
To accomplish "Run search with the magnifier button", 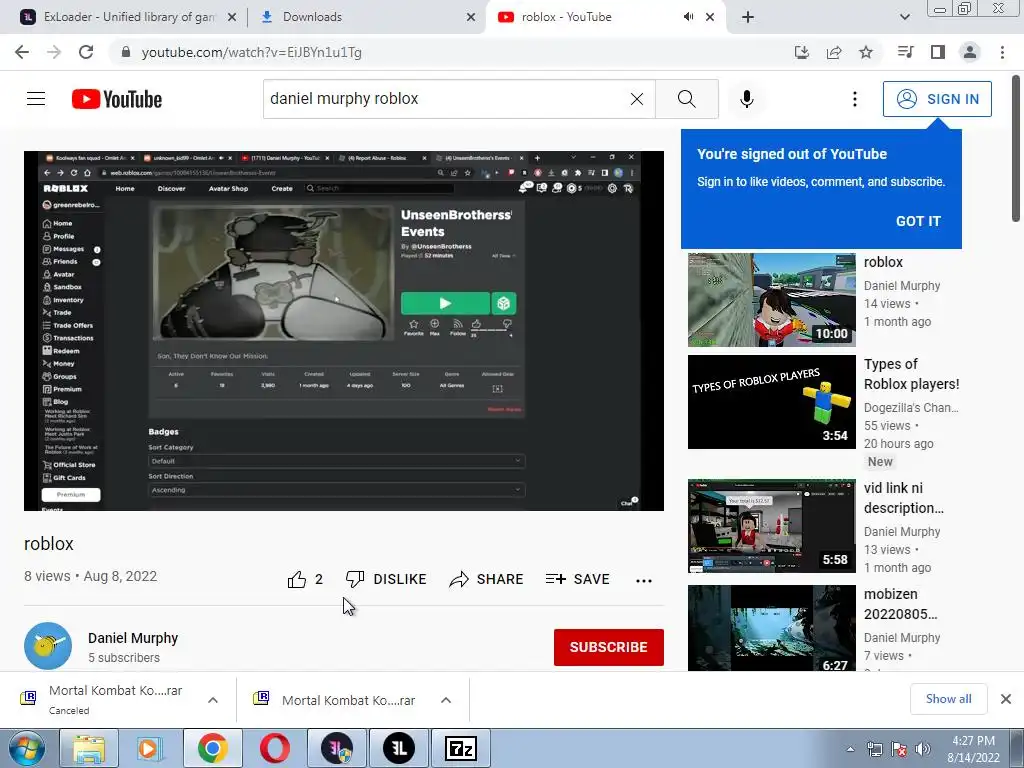I will tap(686, 99).
